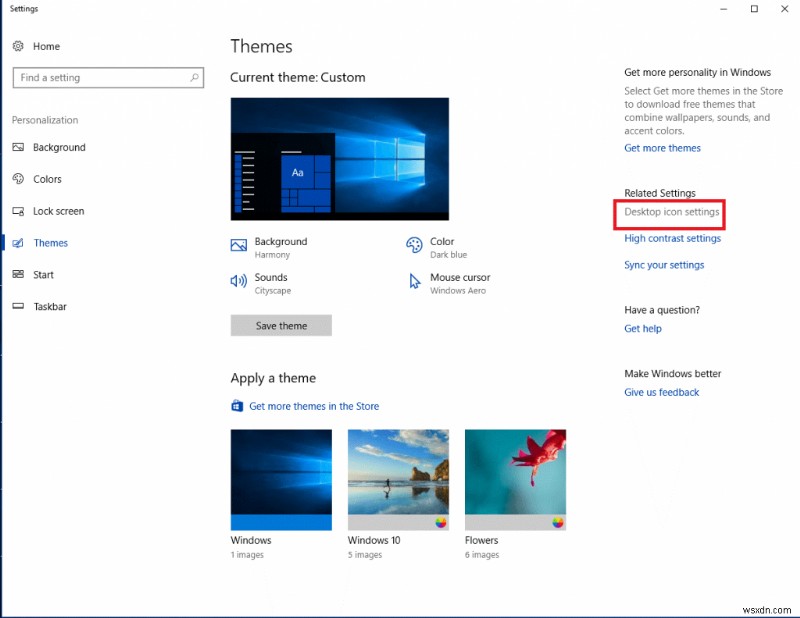800x618 pixels.
Task: Minimize the Settings window
Action: [x=723, y=9]
